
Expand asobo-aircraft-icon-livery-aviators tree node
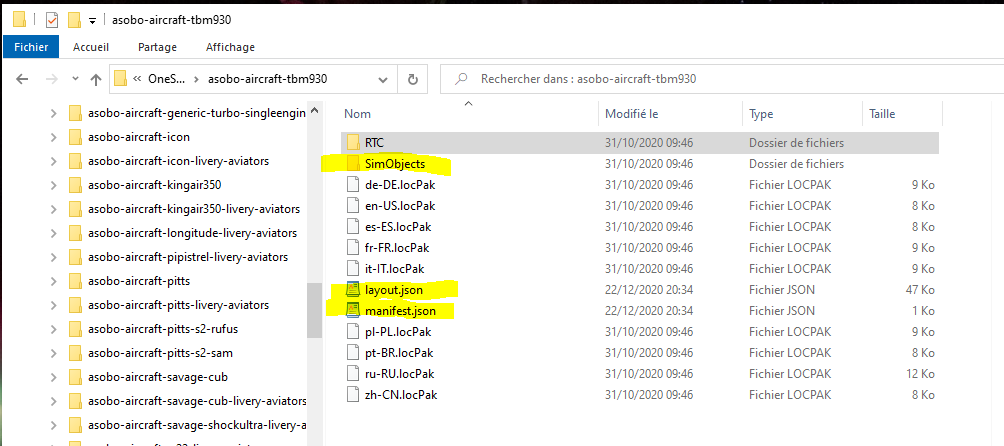54,161
